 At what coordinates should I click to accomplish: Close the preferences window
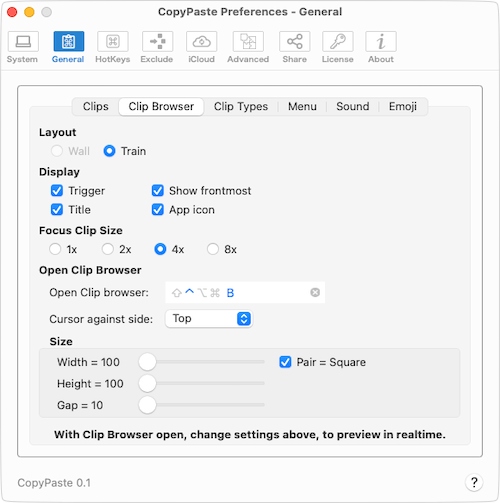click(x=12, y=12)
